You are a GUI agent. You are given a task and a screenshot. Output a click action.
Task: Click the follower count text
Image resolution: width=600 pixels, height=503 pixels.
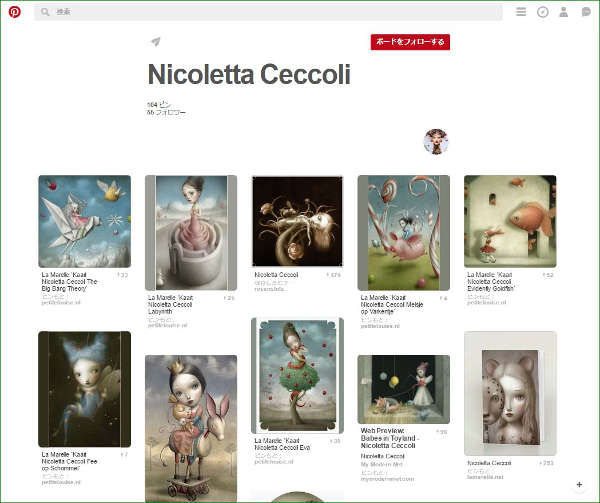click(x=166, y=112)
